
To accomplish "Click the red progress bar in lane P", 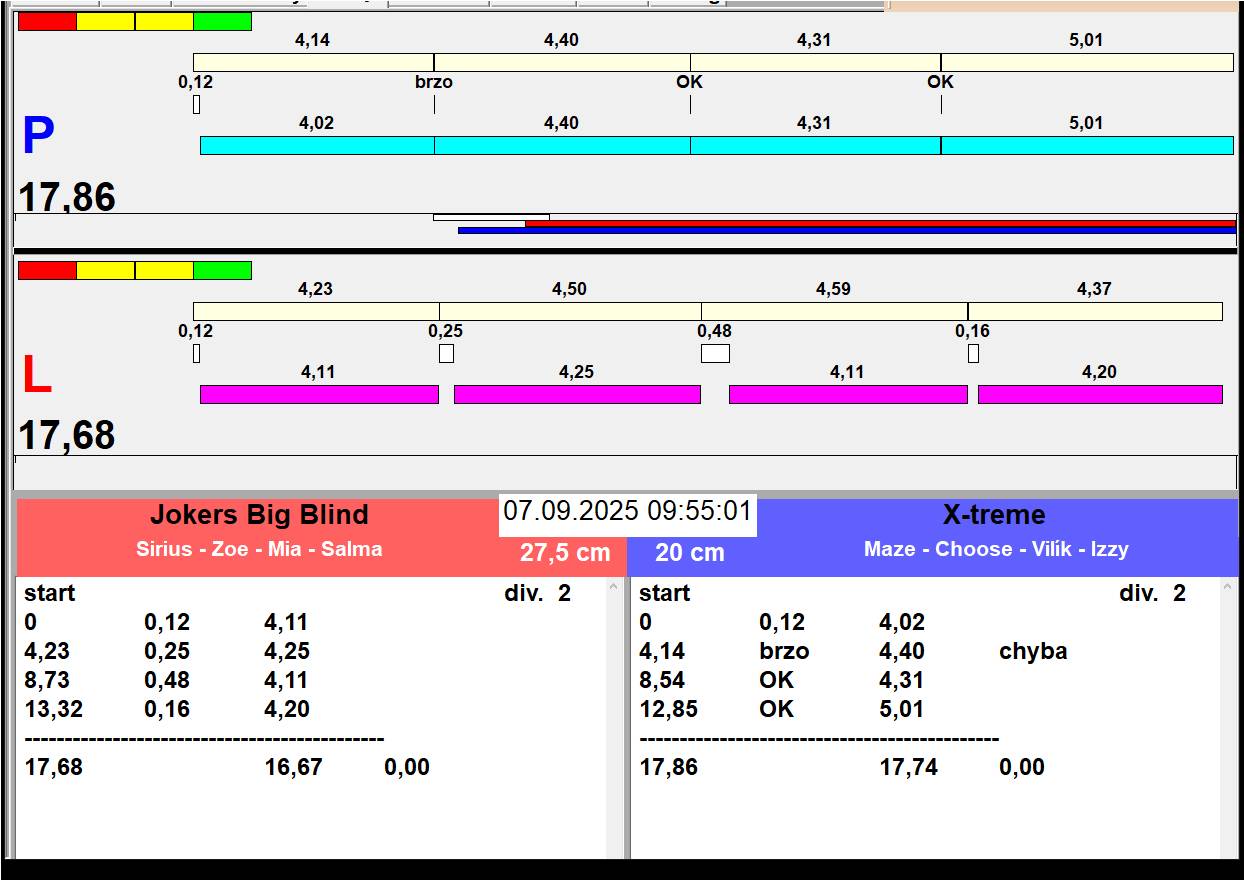I will coord(880,224).
